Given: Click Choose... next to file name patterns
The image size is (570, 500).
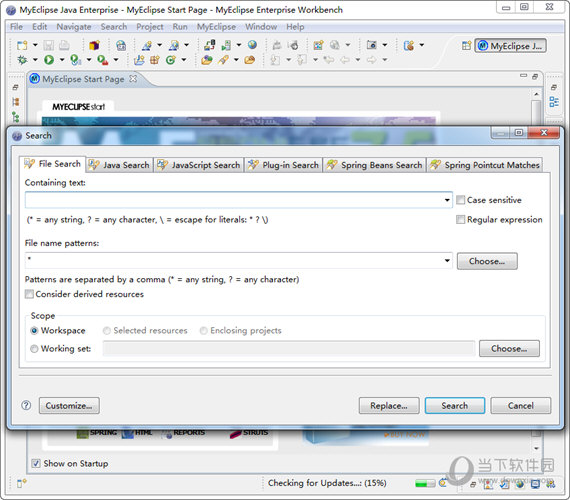Looking at the screenshot, I should (x=487, y=261).
